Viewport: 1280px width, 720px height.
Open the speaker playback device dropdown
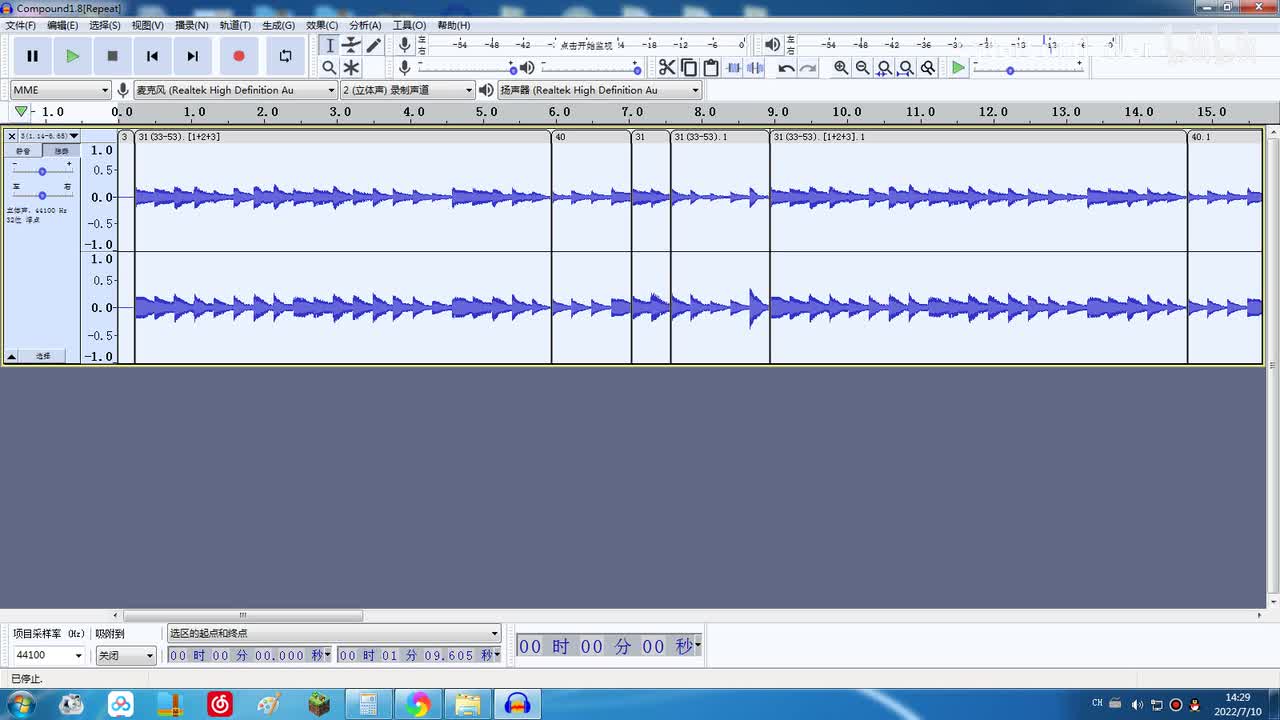(x=600, y=90)
